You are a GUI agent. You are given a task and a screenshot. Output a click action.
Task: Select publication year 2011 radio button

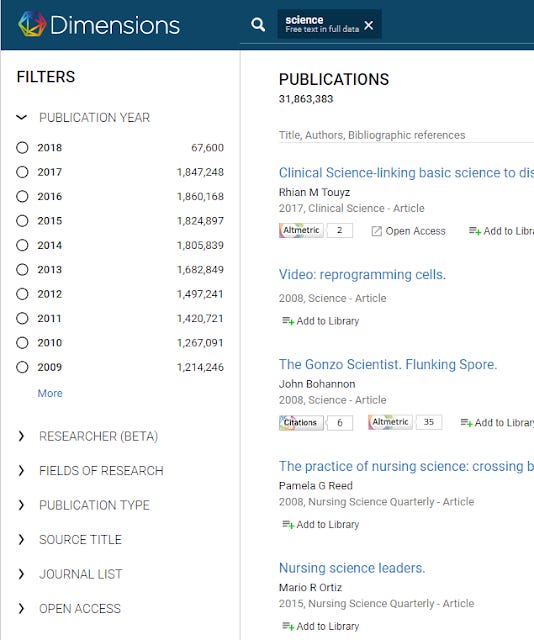(x=22, y=318)
